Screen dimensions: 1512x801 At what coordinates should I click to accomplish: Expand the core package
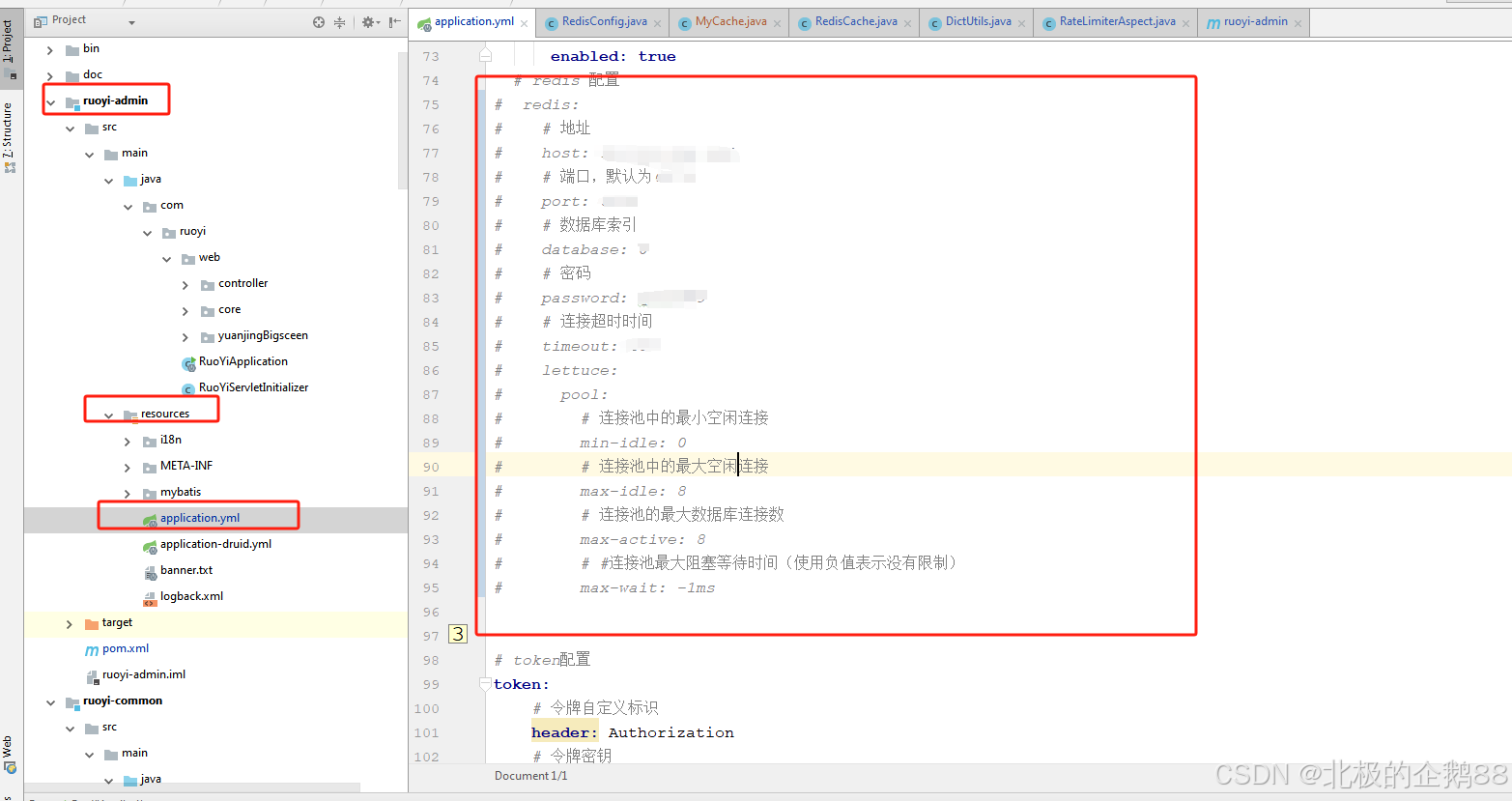[185, 310]
